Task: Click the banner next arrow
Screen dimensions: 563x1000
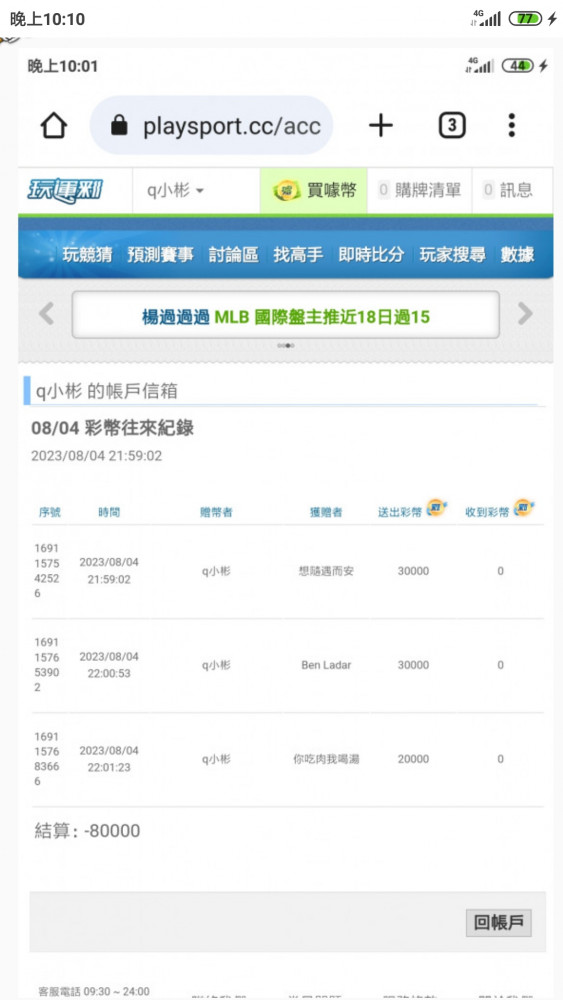Action: pos(525,314)
